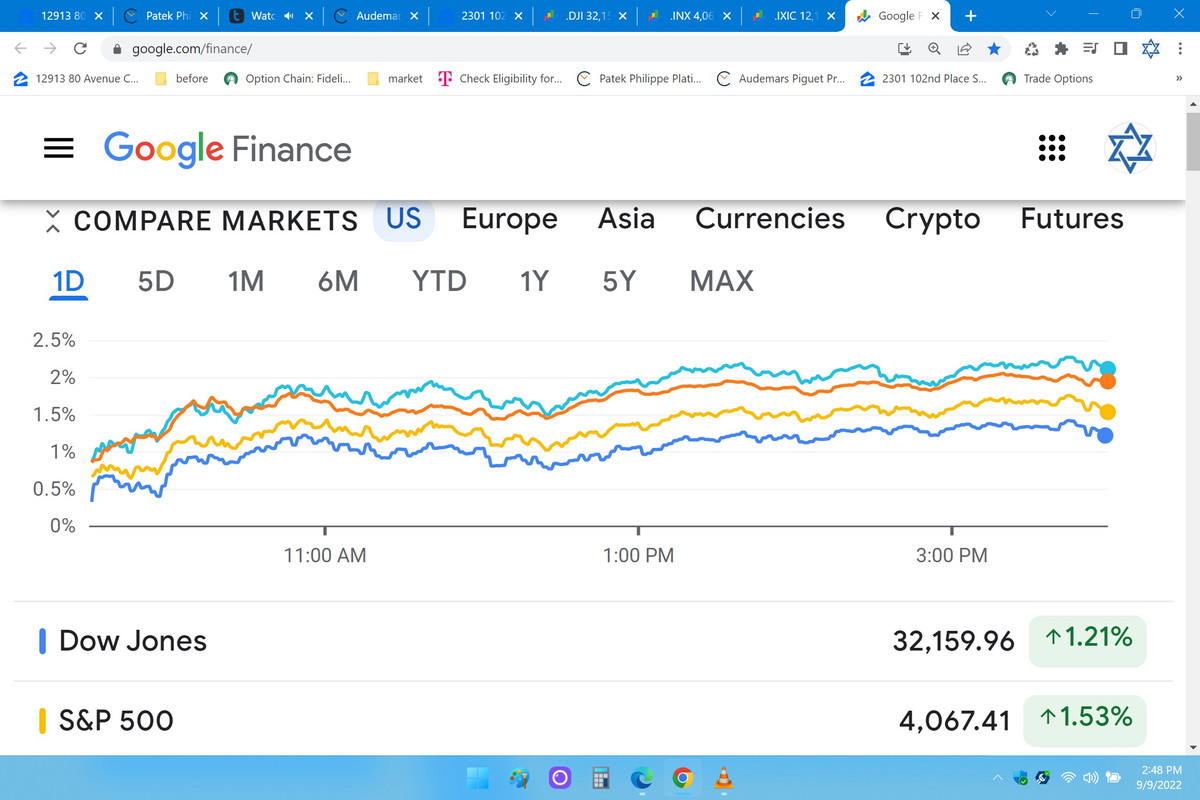Open the Calculator from the taskbar

[x=601, y=777]
